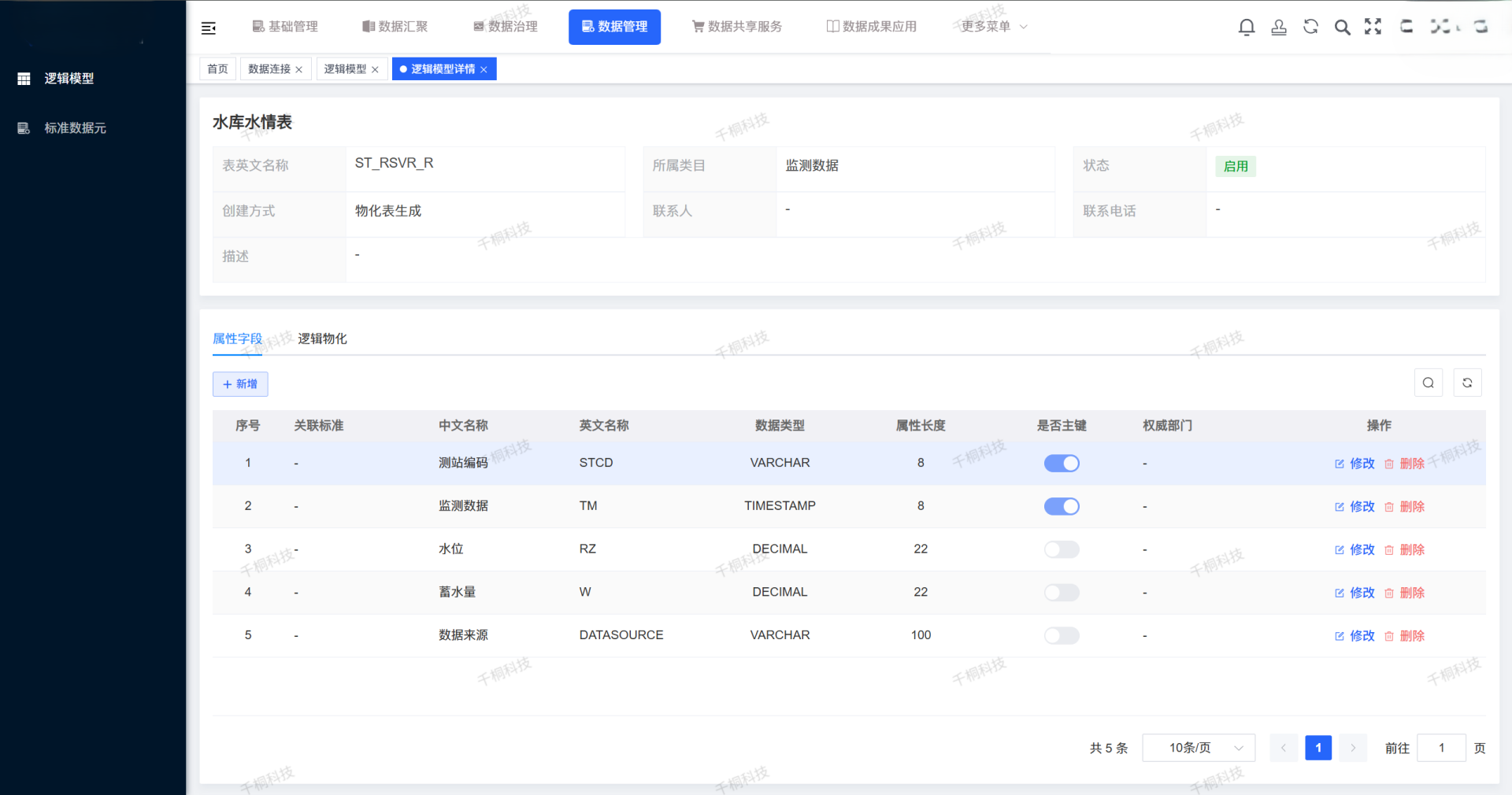Select the 数据管理 menu
The width and height of the screenshot is (1512, 795).
[x=614, y=27]
